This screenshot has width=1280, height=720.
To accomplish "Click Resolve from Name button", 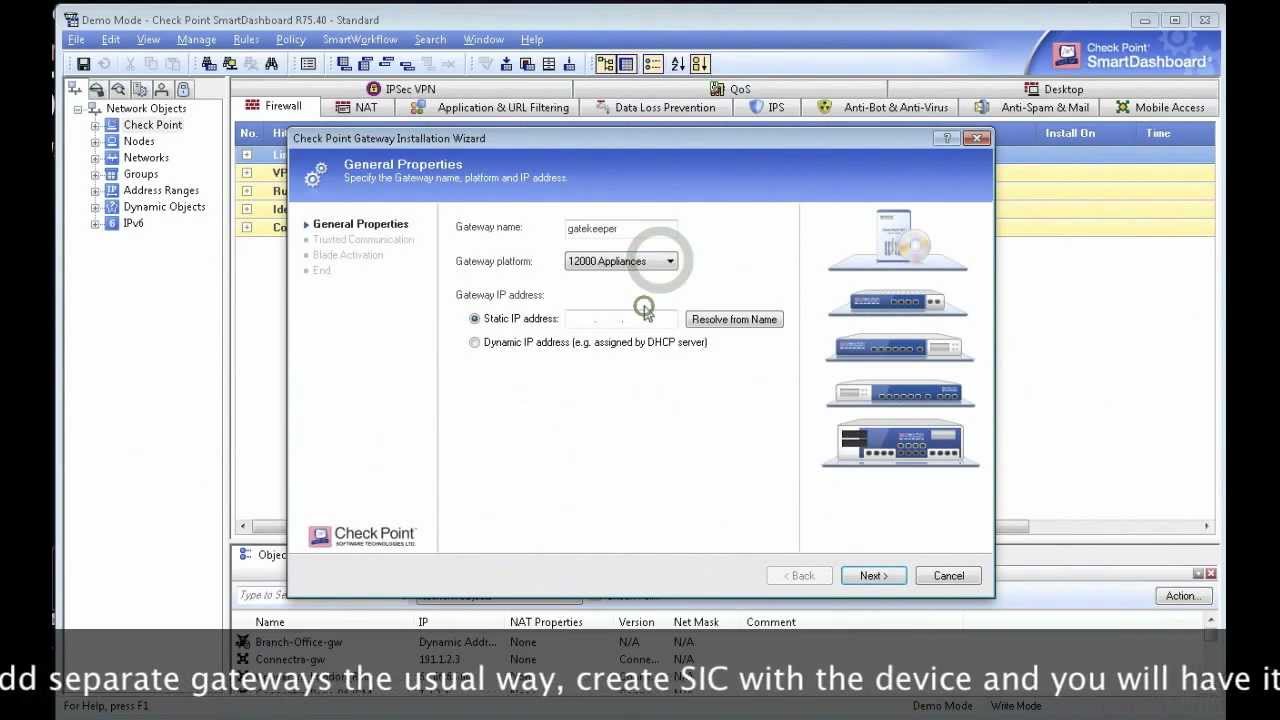I will (x=734, y=319).
